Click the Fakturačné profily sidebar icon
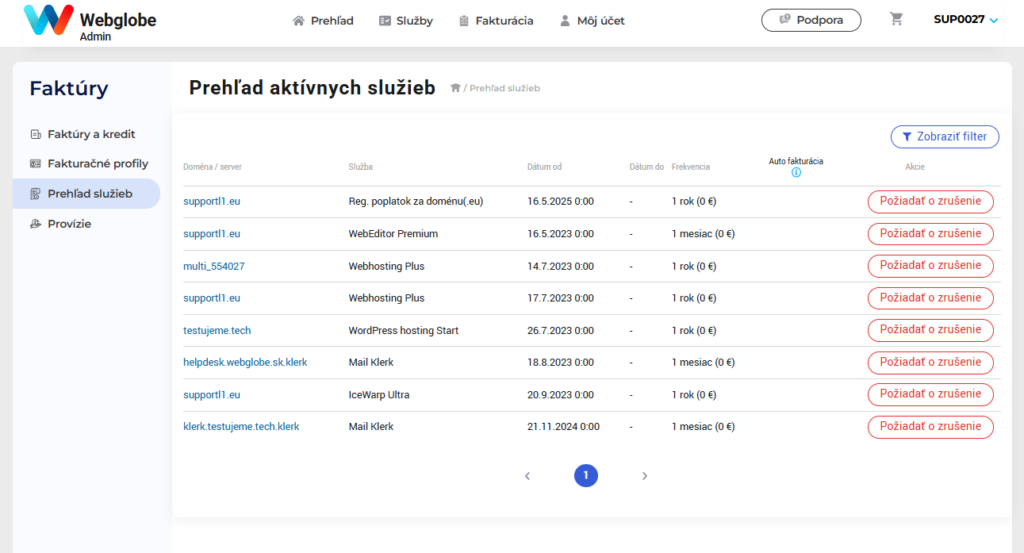The image size is (1024, 553). coord(35,164)
